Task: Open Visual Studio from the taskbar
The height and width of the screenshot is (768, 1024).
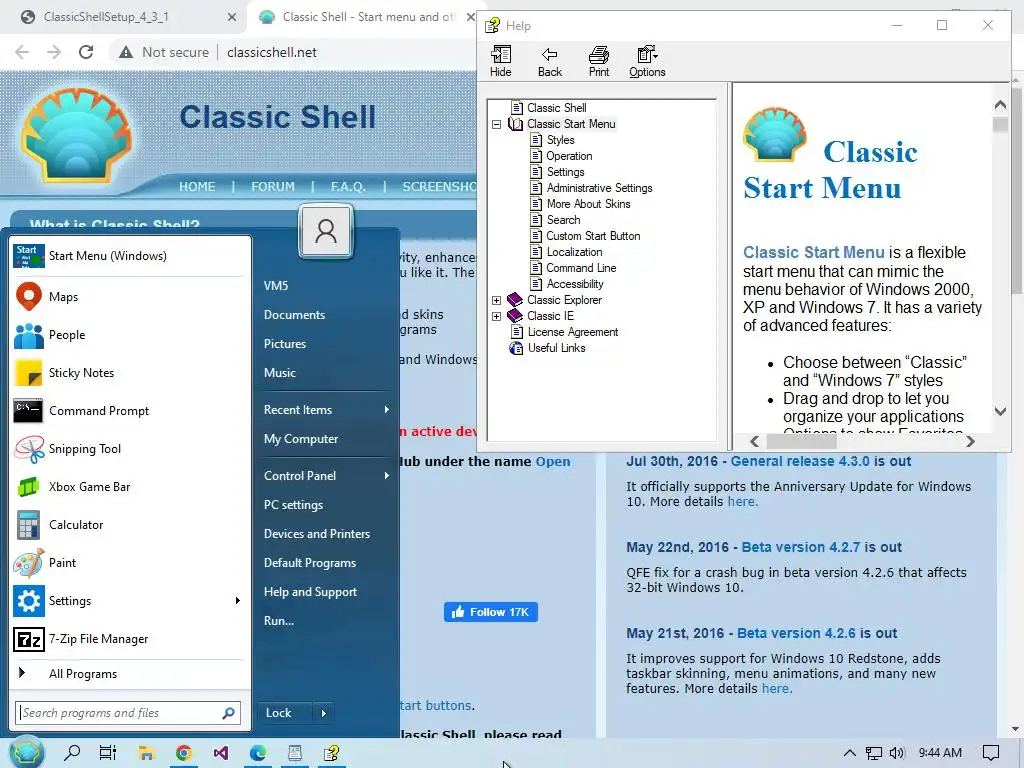Action: point(221,753)
